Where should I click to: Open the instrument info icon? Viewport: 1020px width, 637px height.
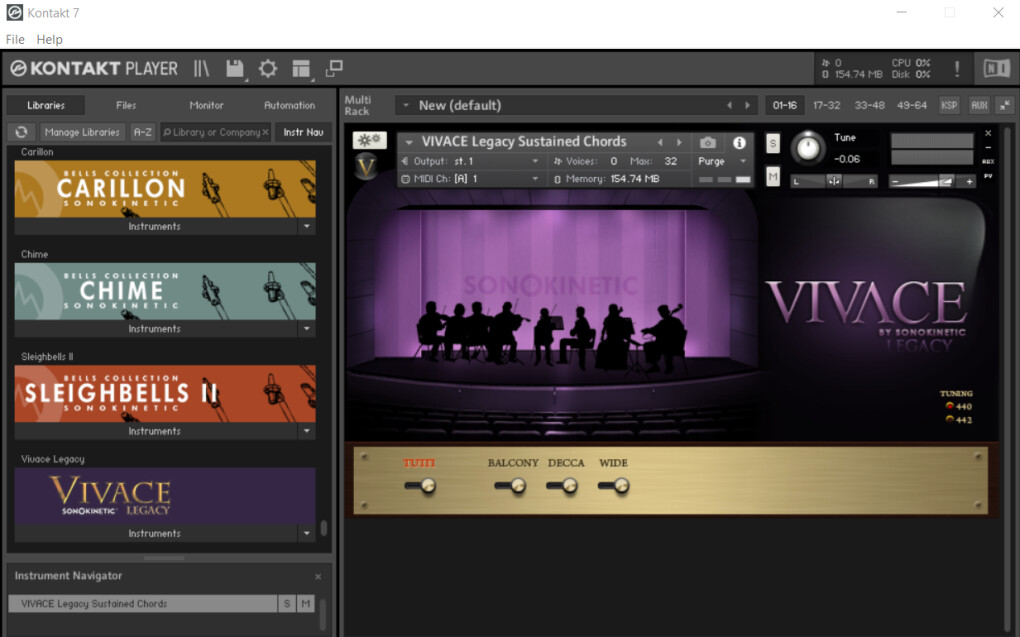click(x=740, y=143)
